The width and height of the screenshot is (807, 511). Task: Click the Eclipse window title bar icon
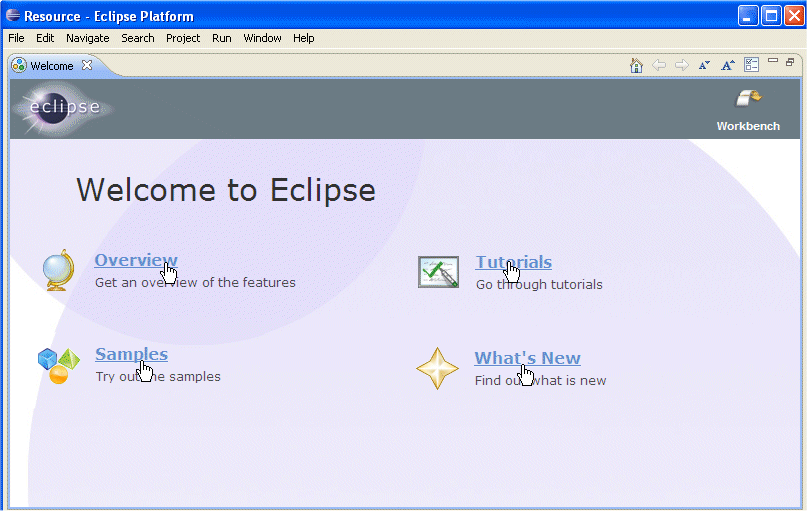(x=13, y=15)
